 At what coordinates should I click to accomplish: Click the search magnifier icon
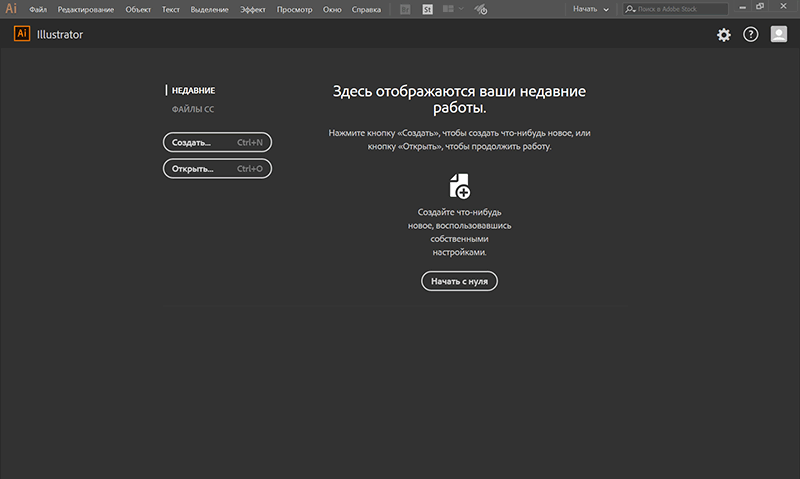(630, 9)
